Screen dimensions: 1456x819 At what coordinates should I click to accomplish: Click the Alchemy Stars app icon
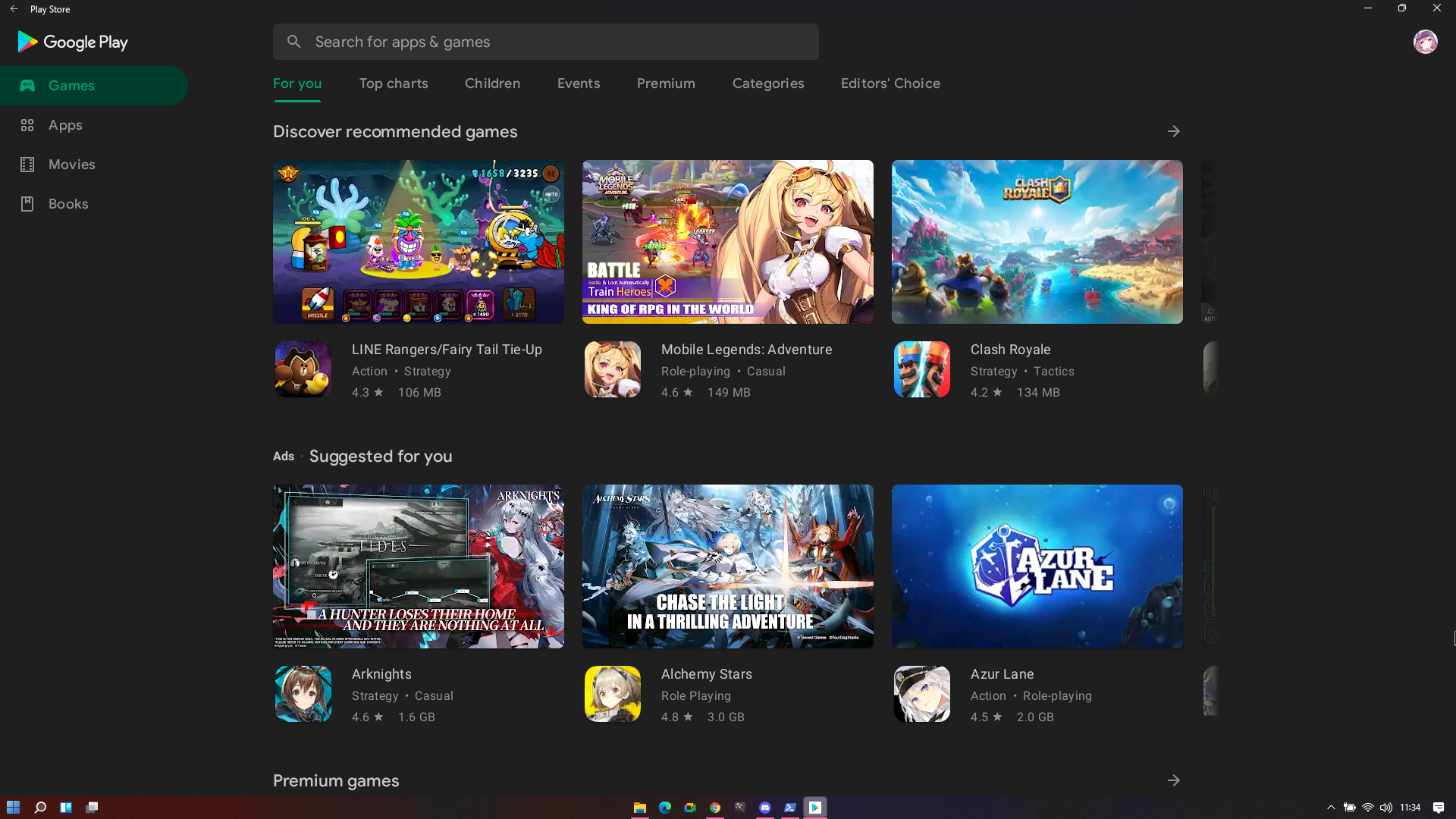pyautogui.click(x=612, y=694)
